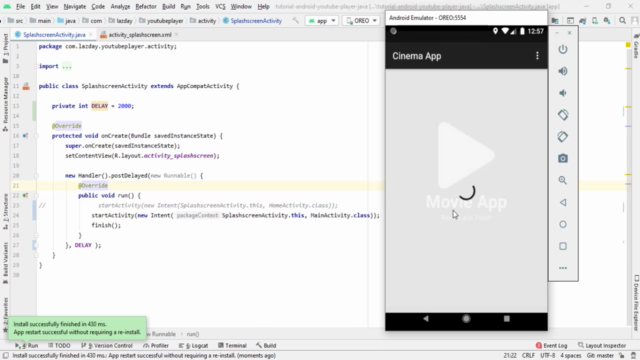
Task: Open the Edit menu
Action: click(x=36, y=7)
